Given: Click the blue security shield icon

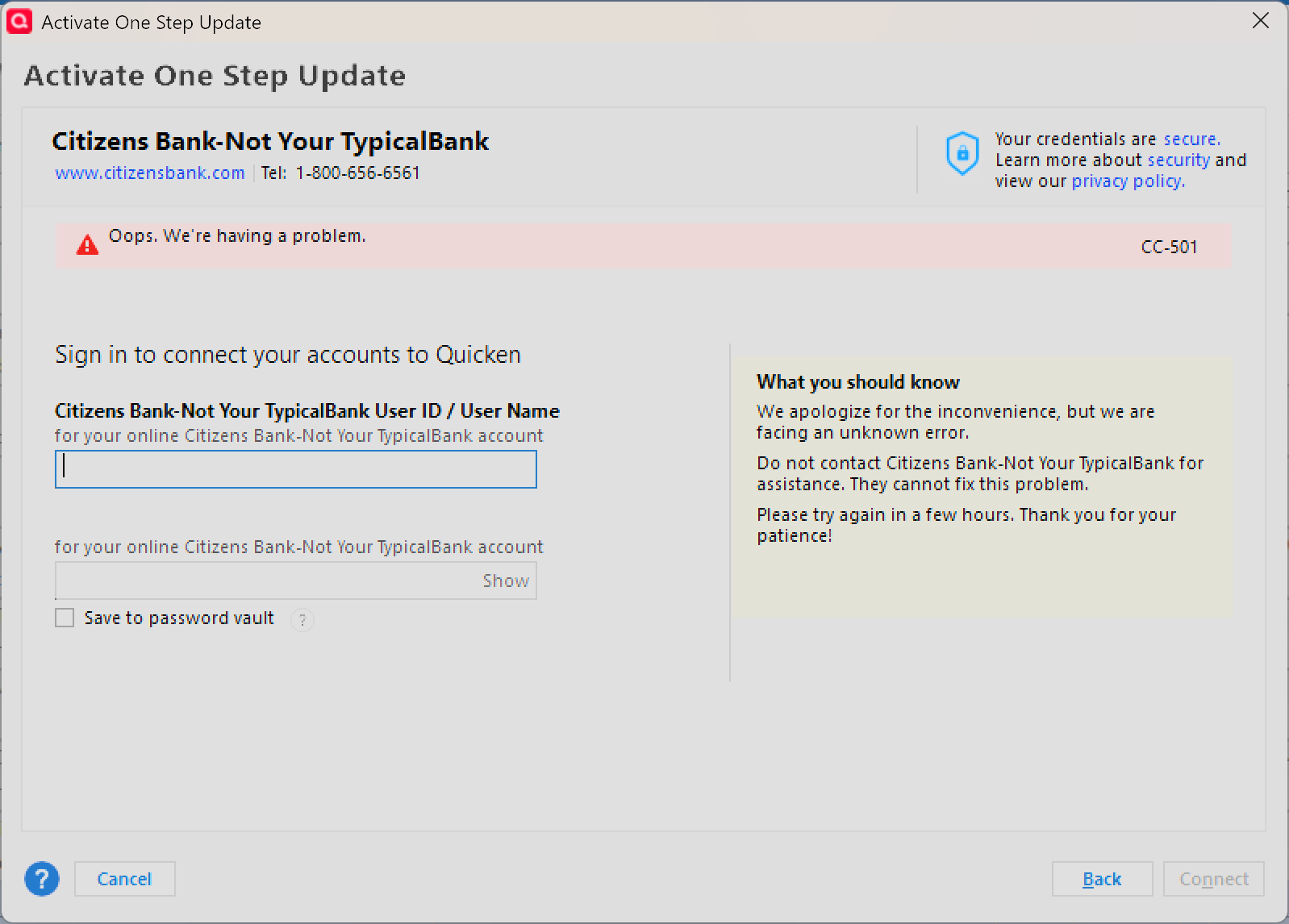Looking at the screenshot, I should point(962,153).
